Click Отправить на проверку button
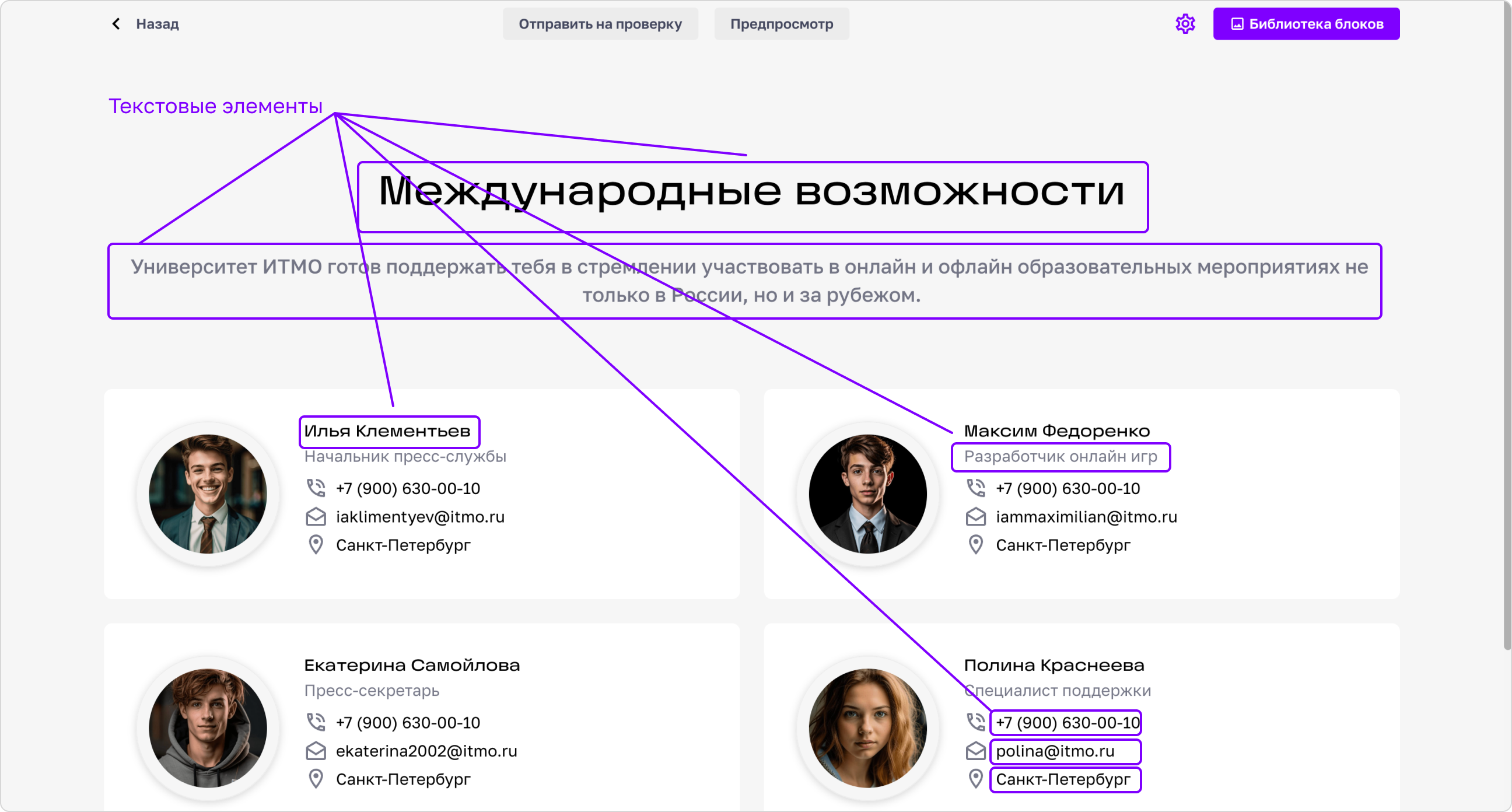 (600, 24)
